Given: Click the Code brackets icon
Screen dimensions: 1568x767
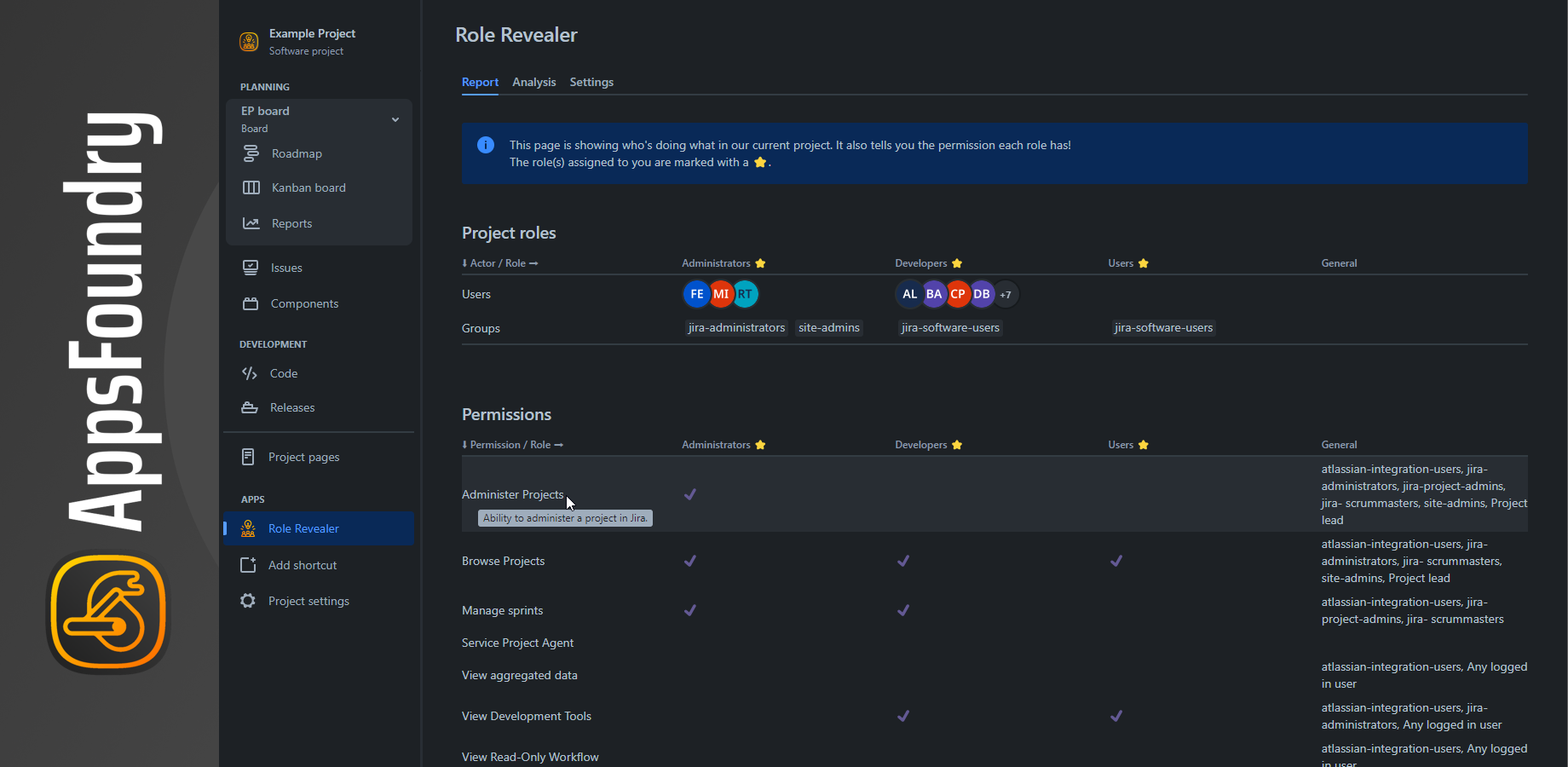Looking at the screenshot, I should 250,373.
